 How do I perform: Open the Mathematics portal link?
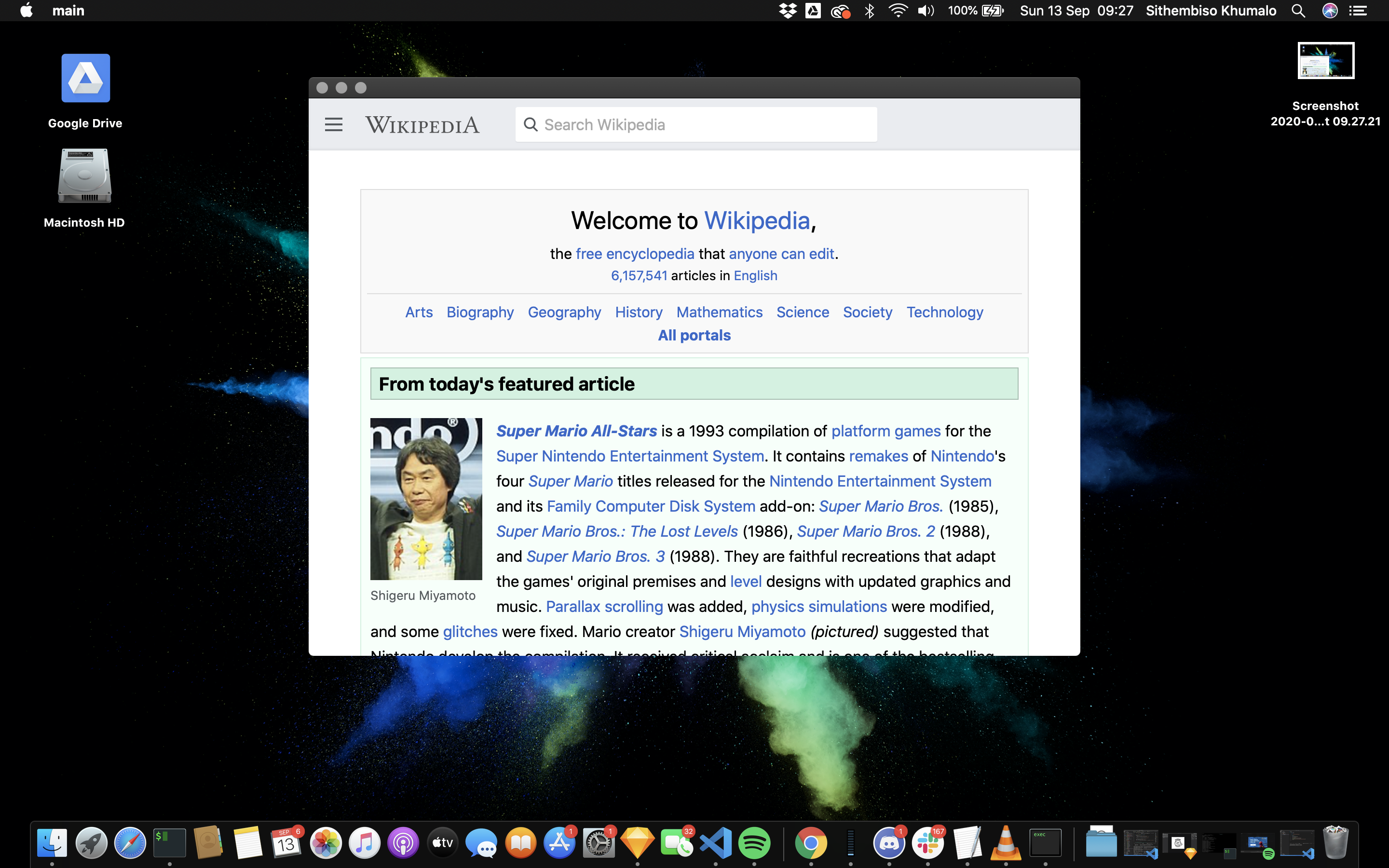coord(719,312)
